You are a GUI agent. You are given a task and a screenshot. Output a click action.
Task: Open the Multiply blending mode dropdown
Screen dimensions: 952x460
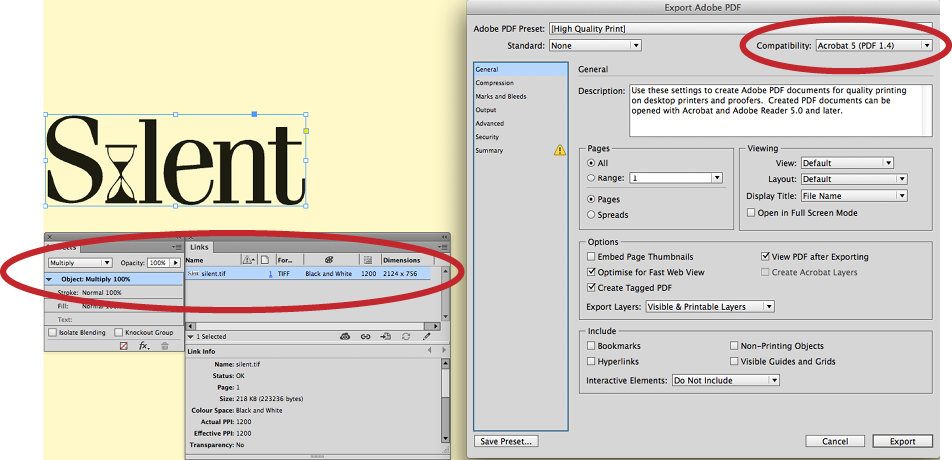coord(80,263)
